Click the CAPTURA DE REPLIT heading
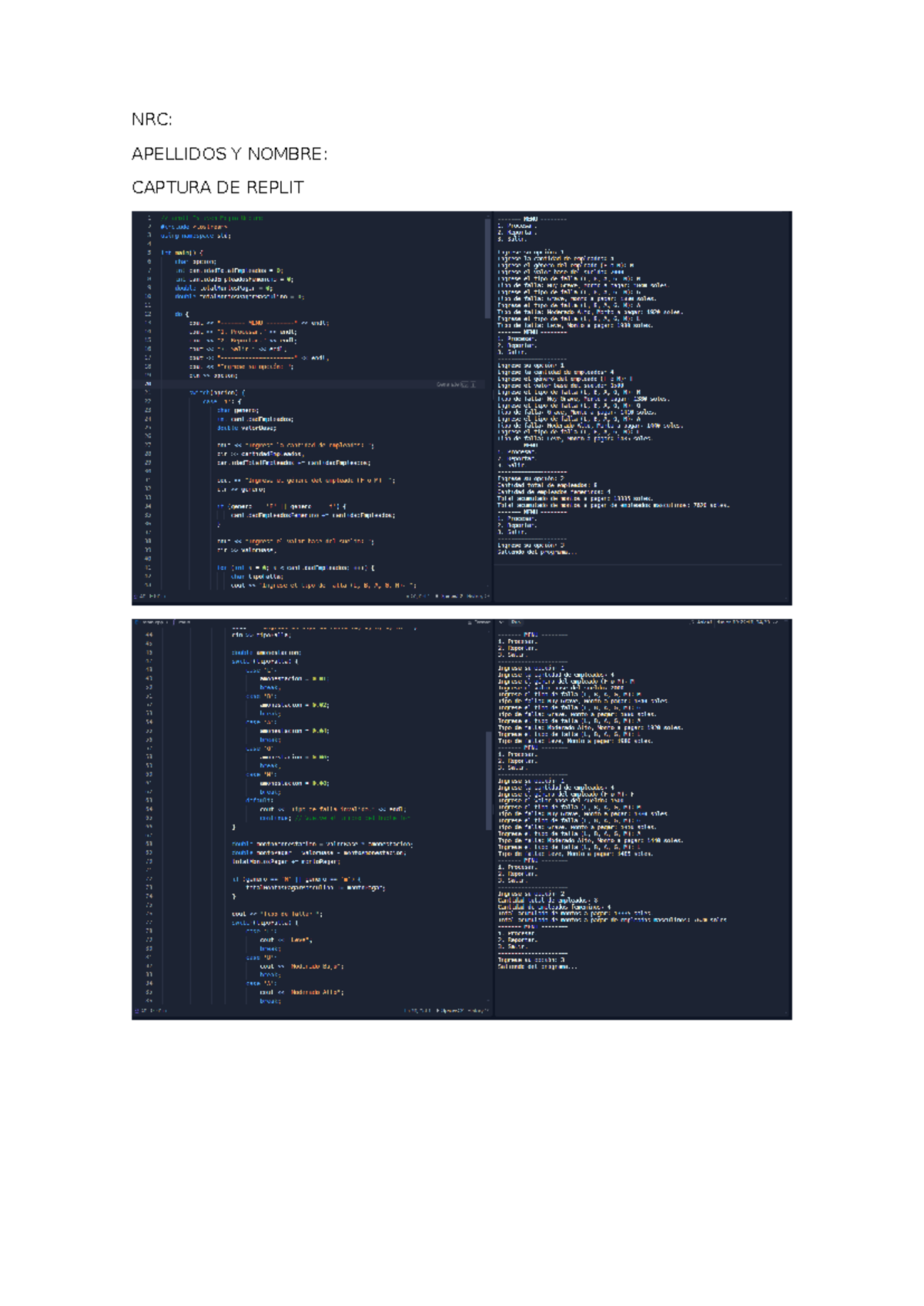This screenshot has height=1306, width=924. tap(217, 188)
